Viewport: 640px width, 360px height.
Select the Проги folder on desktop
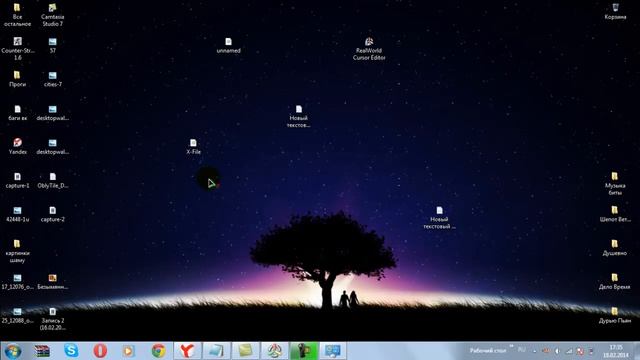click(18, 79)
